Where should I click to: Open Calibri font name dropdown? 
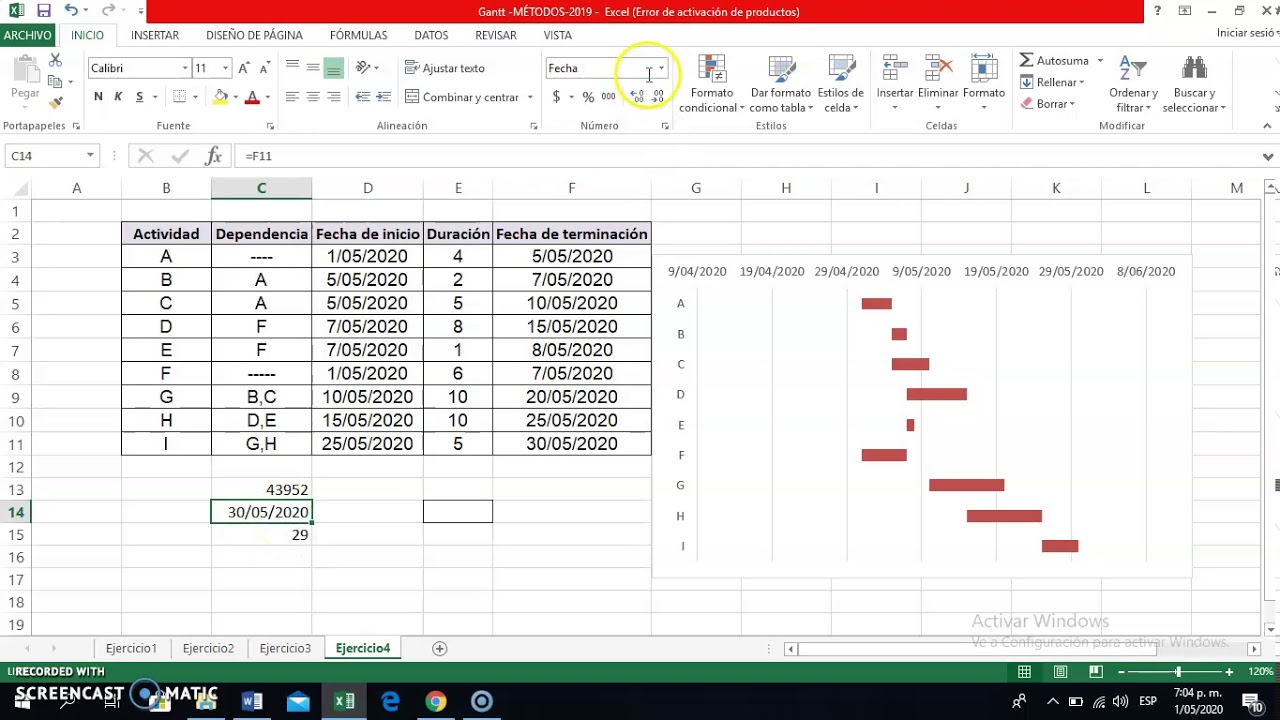[185, 68]
